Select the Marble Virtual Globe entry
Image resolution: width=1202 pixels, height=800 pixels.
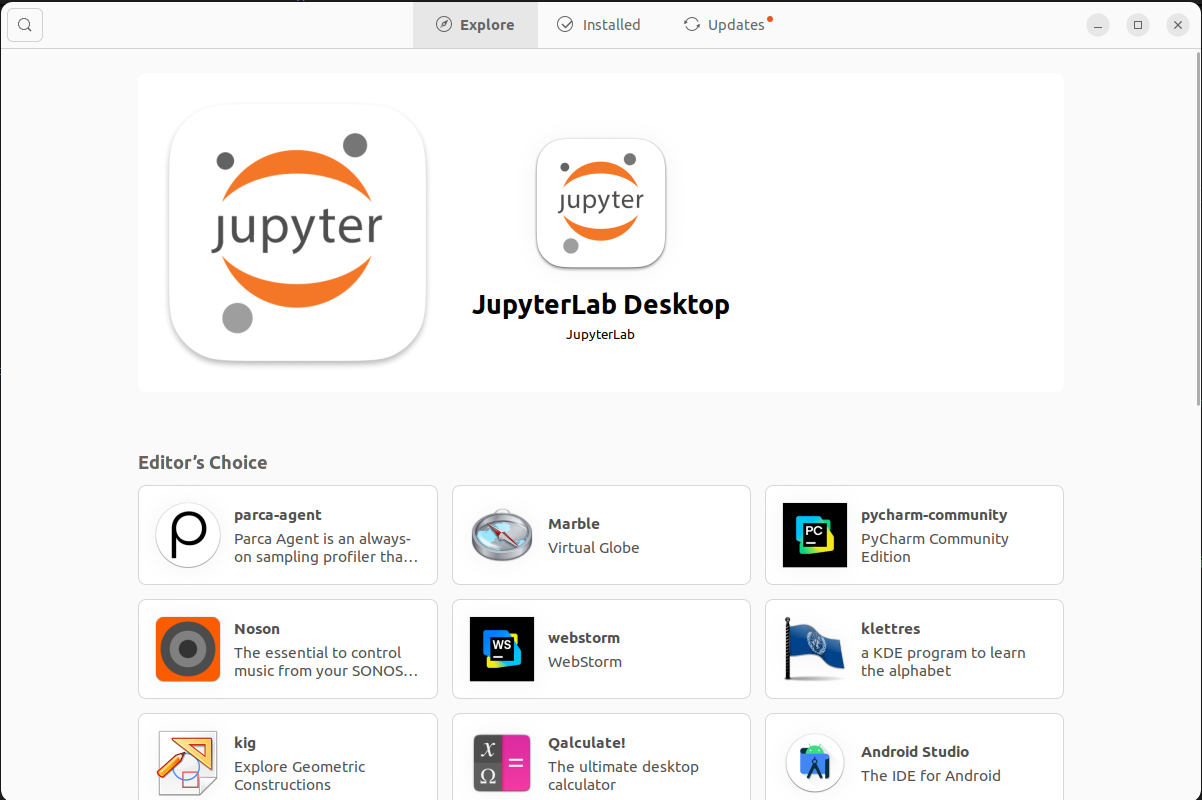(x=600, y=535)
